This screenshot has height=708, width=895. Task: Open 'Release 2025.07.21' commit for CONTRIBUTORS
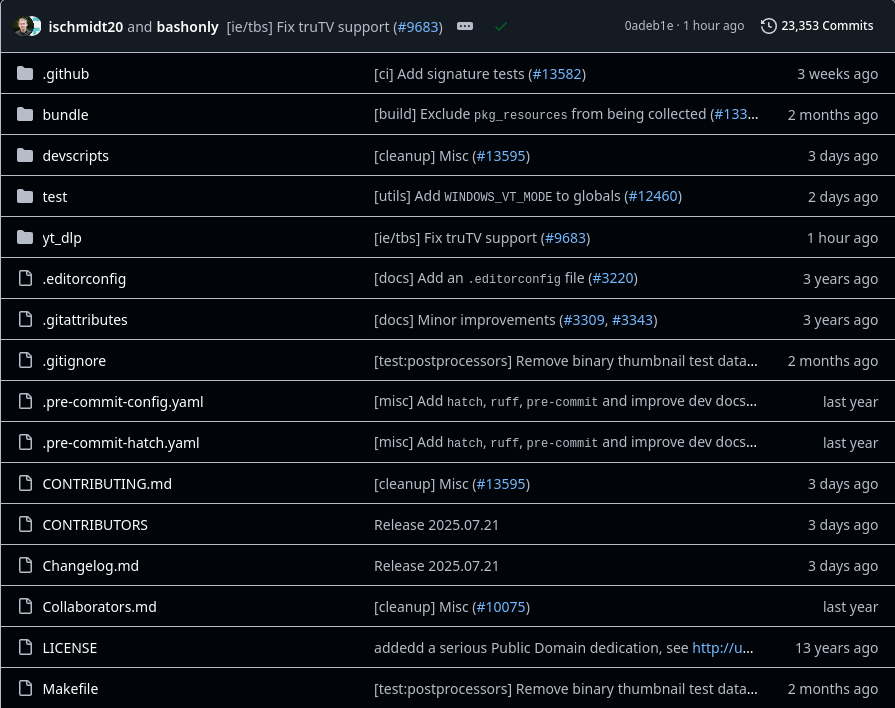[436, 525]
